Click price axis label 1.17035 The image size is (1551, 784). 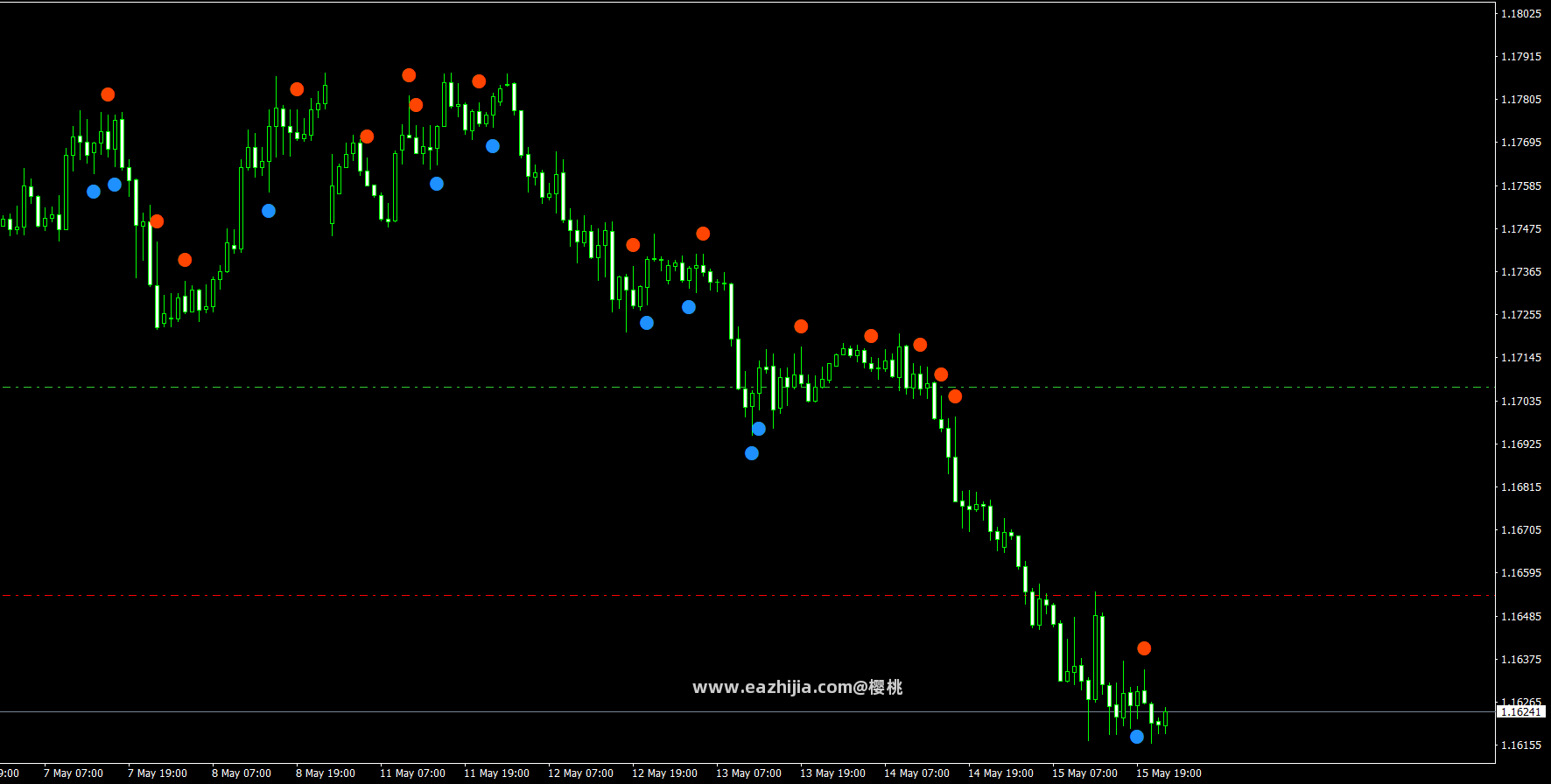point(1521,402)
